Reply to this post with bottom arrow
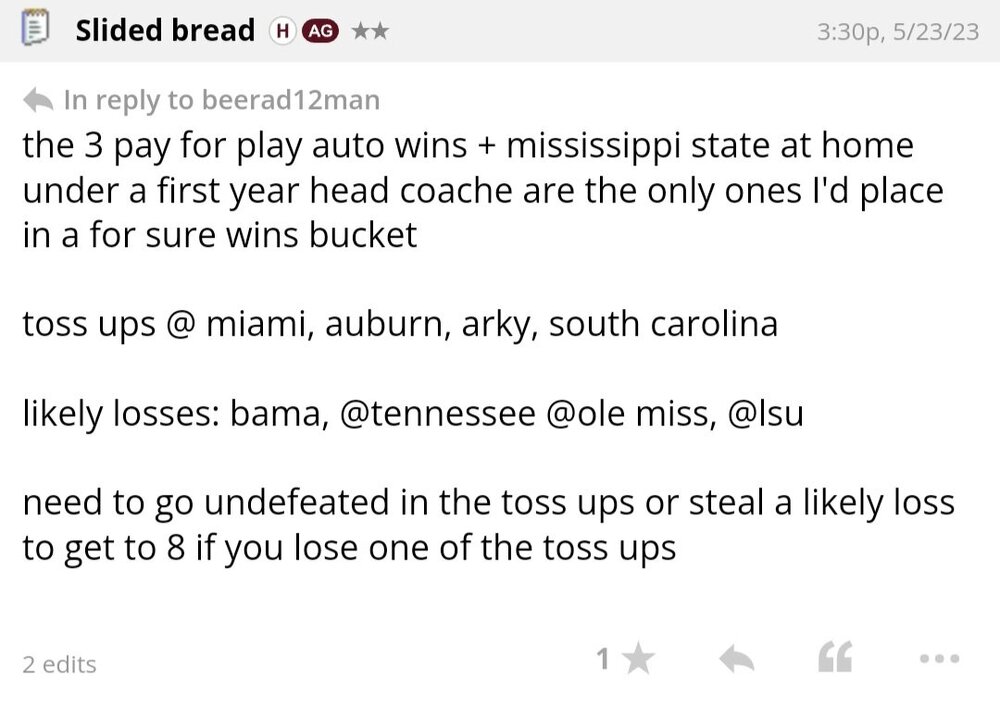The height and width of the screenshot is (704, 1000). click(x=736, y=659)
